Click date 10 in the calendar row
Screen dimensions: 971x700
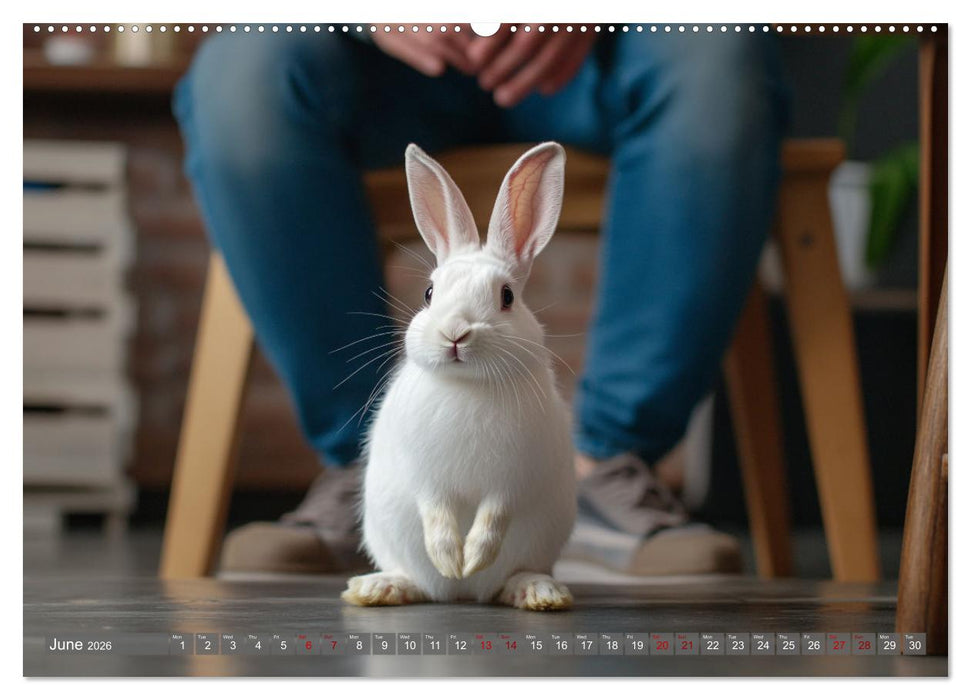pyautogui.click(x=408, y=648)
